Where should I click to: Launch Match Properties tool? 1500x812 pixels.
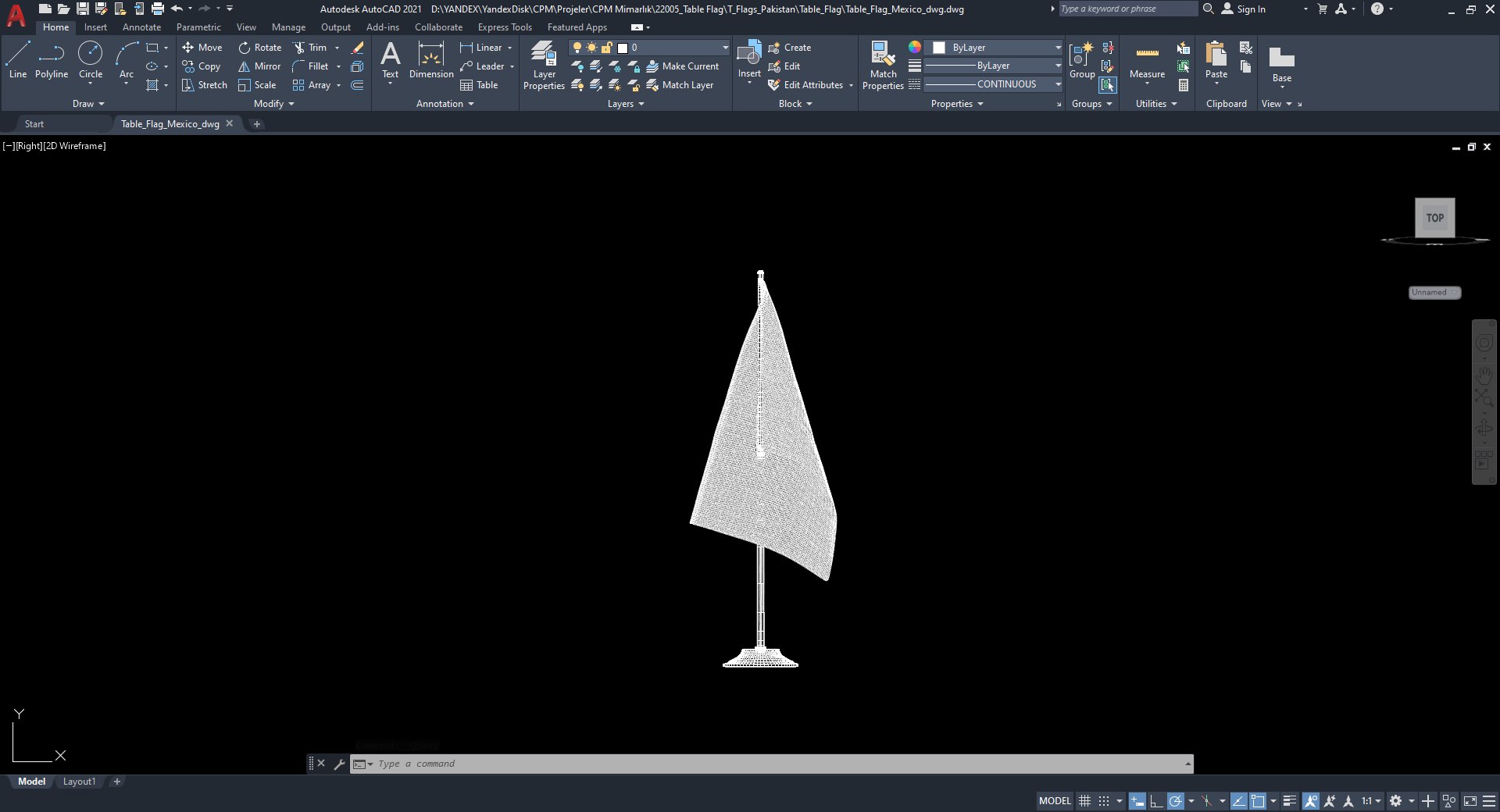(x=883, y=66)
